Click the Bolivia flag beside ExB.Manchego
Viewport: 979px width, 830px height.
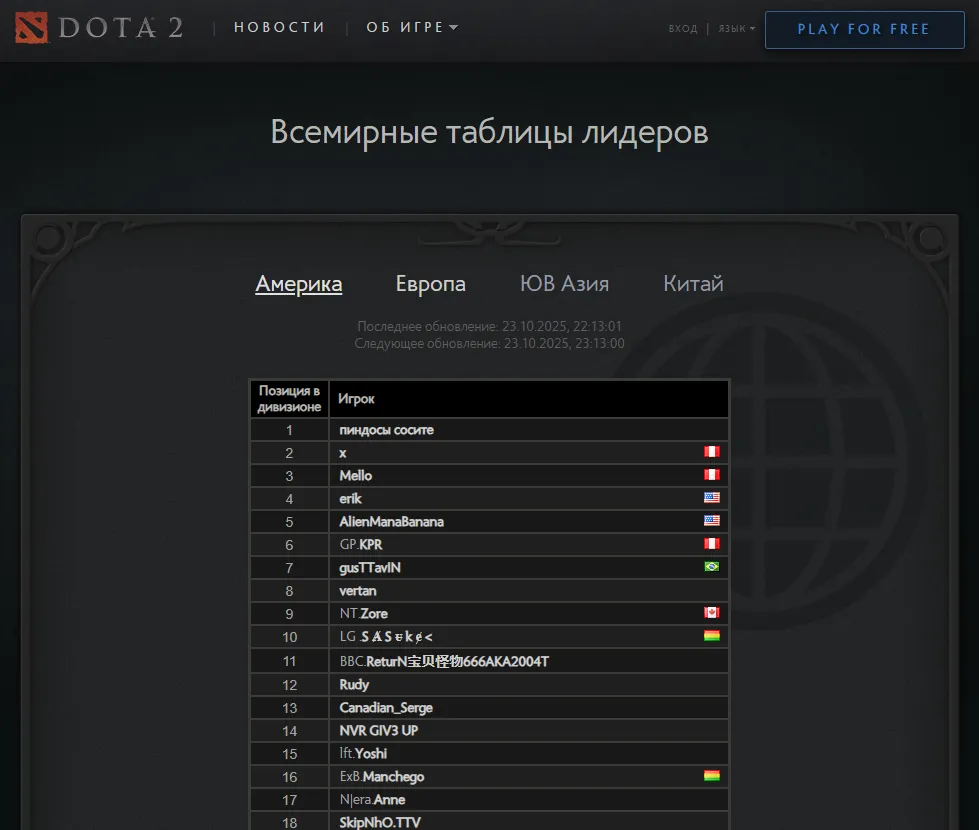[x=712, y=776]
